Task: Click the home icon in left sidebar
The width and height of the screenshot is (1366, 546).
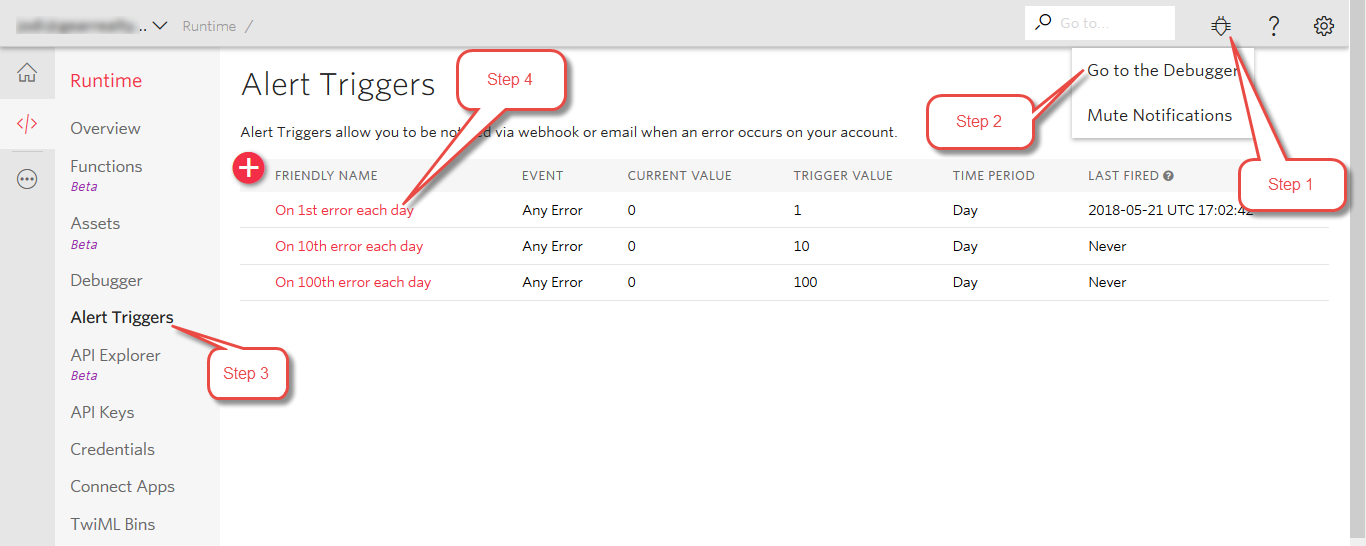Action: pyautogui.click(x=27, y=73)
